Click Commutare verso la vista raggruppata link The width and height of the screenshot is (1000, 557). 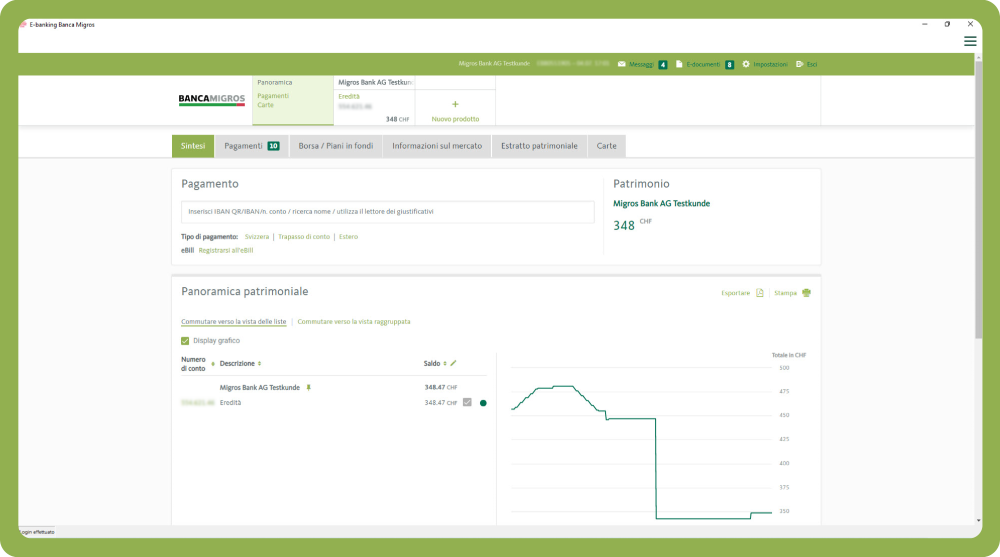(x=354, y=322)
